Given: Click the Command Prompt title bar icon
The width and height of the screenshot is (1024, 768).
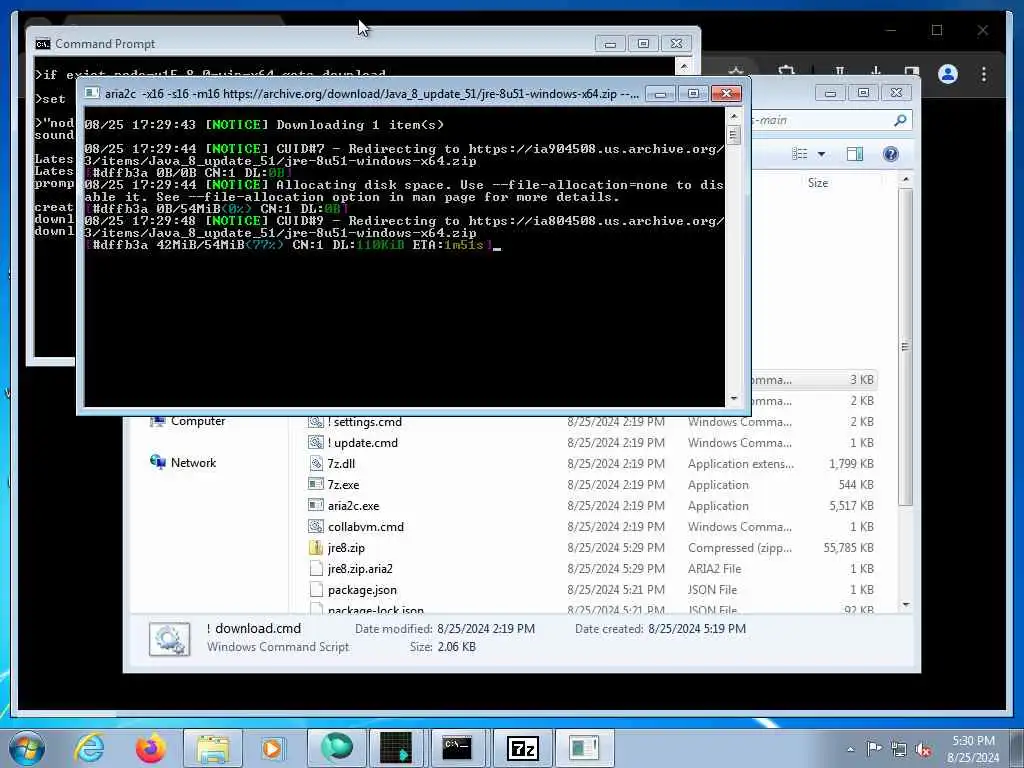Looking at the screenshot, I should point(42,44).
